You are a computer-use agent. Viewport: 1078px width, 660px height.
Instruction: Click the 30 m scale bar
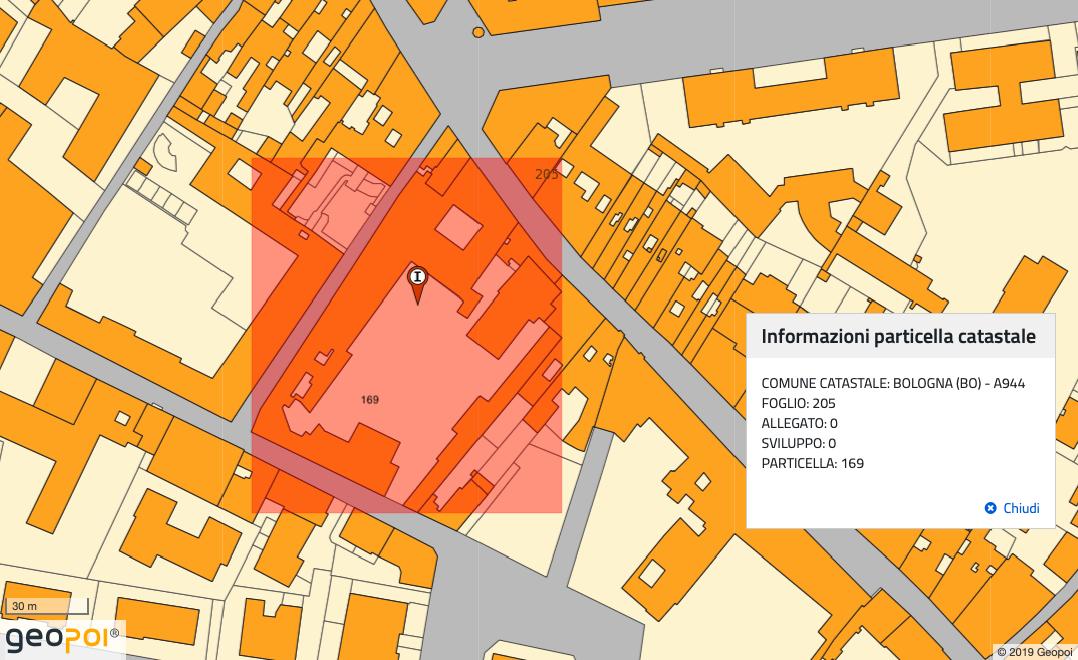(x=45, y=607)
